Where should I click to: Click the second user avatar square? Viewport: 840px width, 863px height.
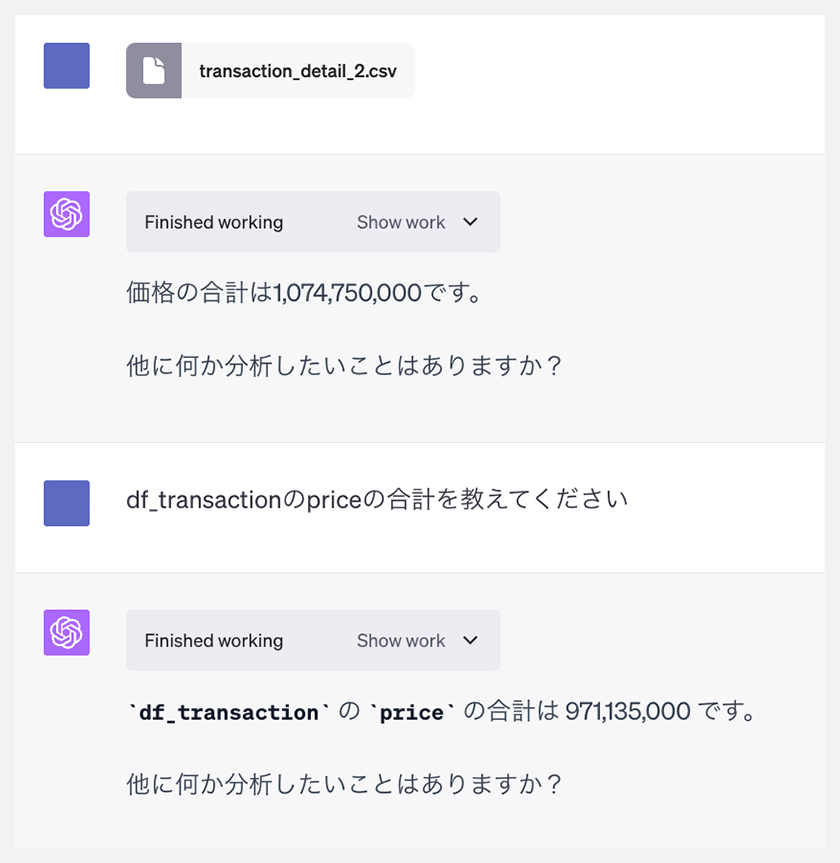pos(67,503)
